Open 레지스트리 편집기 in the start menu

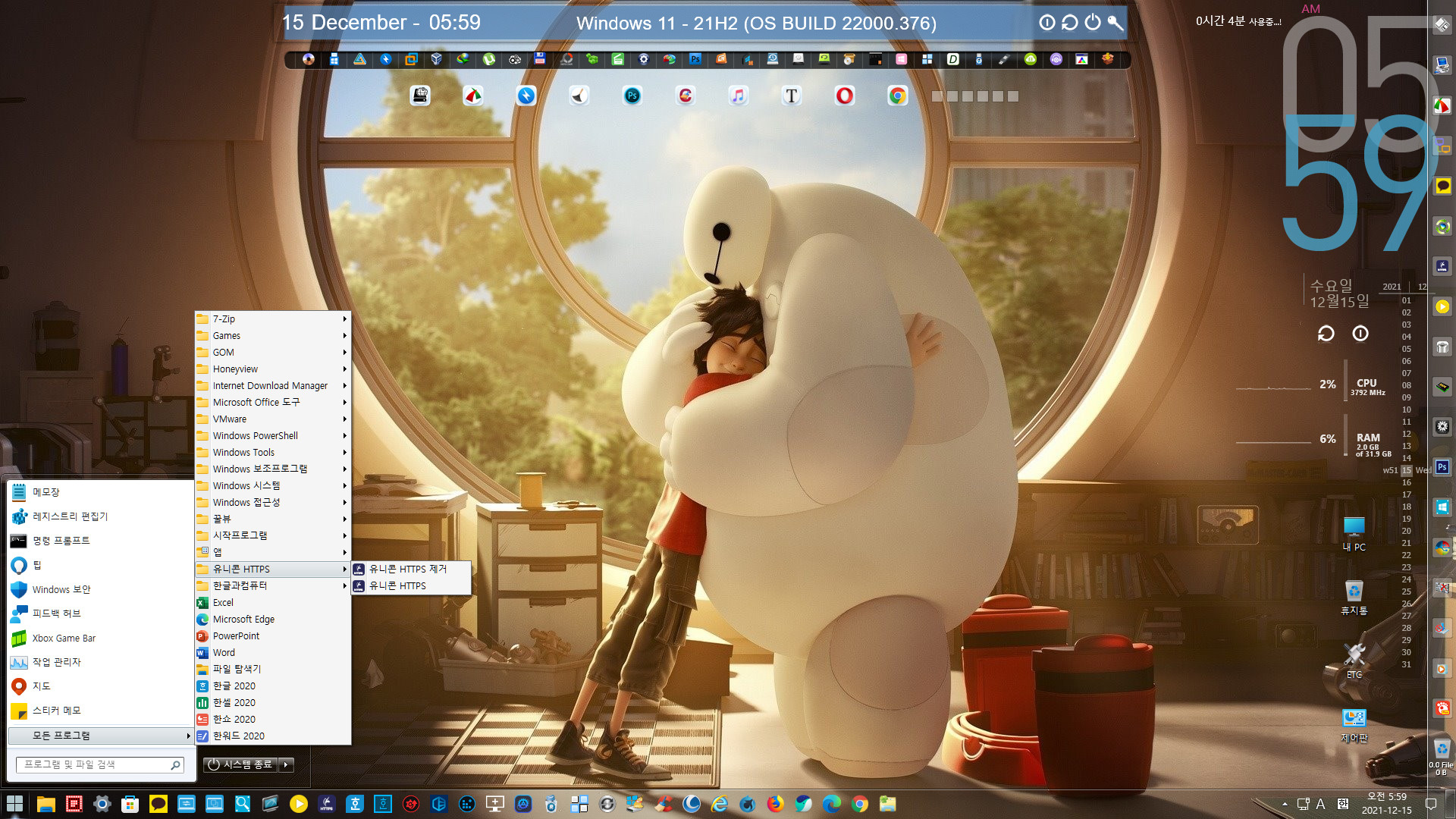100,516
